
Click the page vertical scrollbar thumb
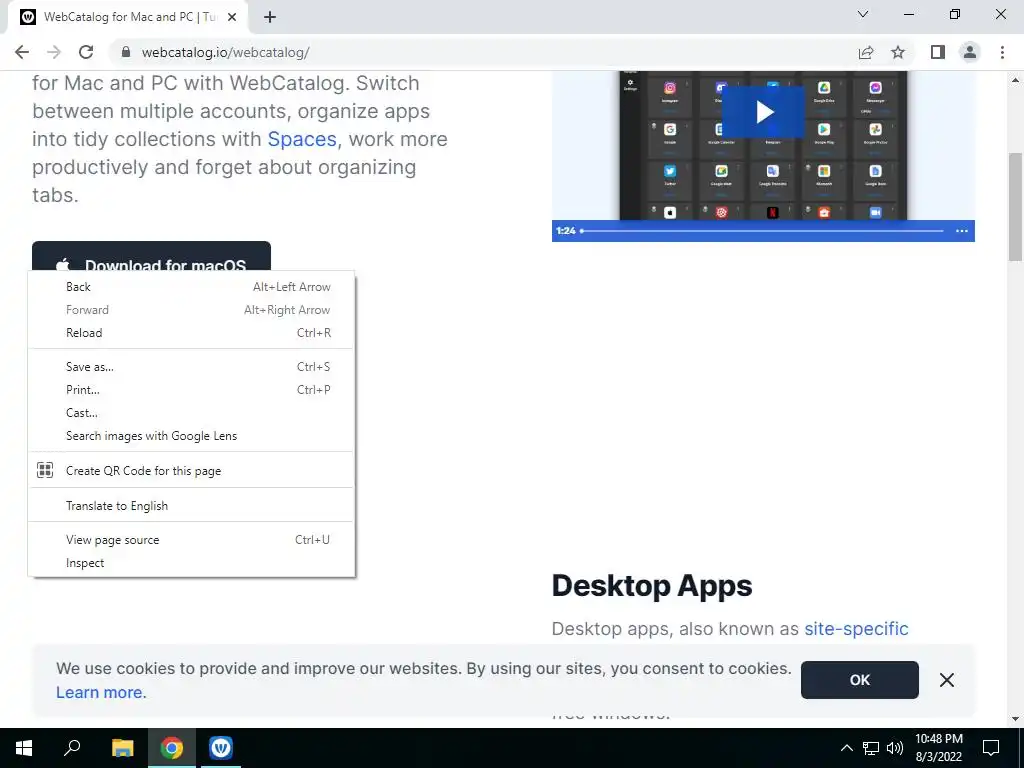click(x=1016, y=206)
